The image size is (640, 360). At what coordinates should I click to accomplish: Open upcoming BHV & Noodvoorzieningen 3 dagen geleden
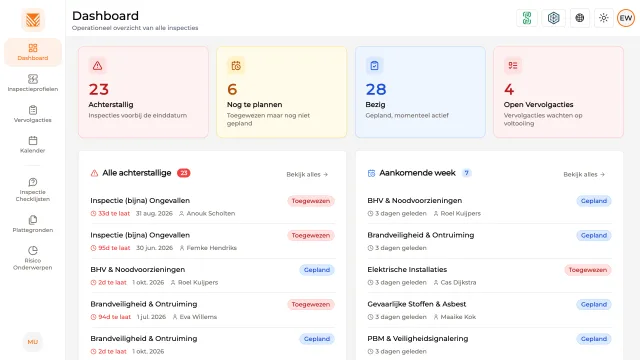tap(489, 207)
